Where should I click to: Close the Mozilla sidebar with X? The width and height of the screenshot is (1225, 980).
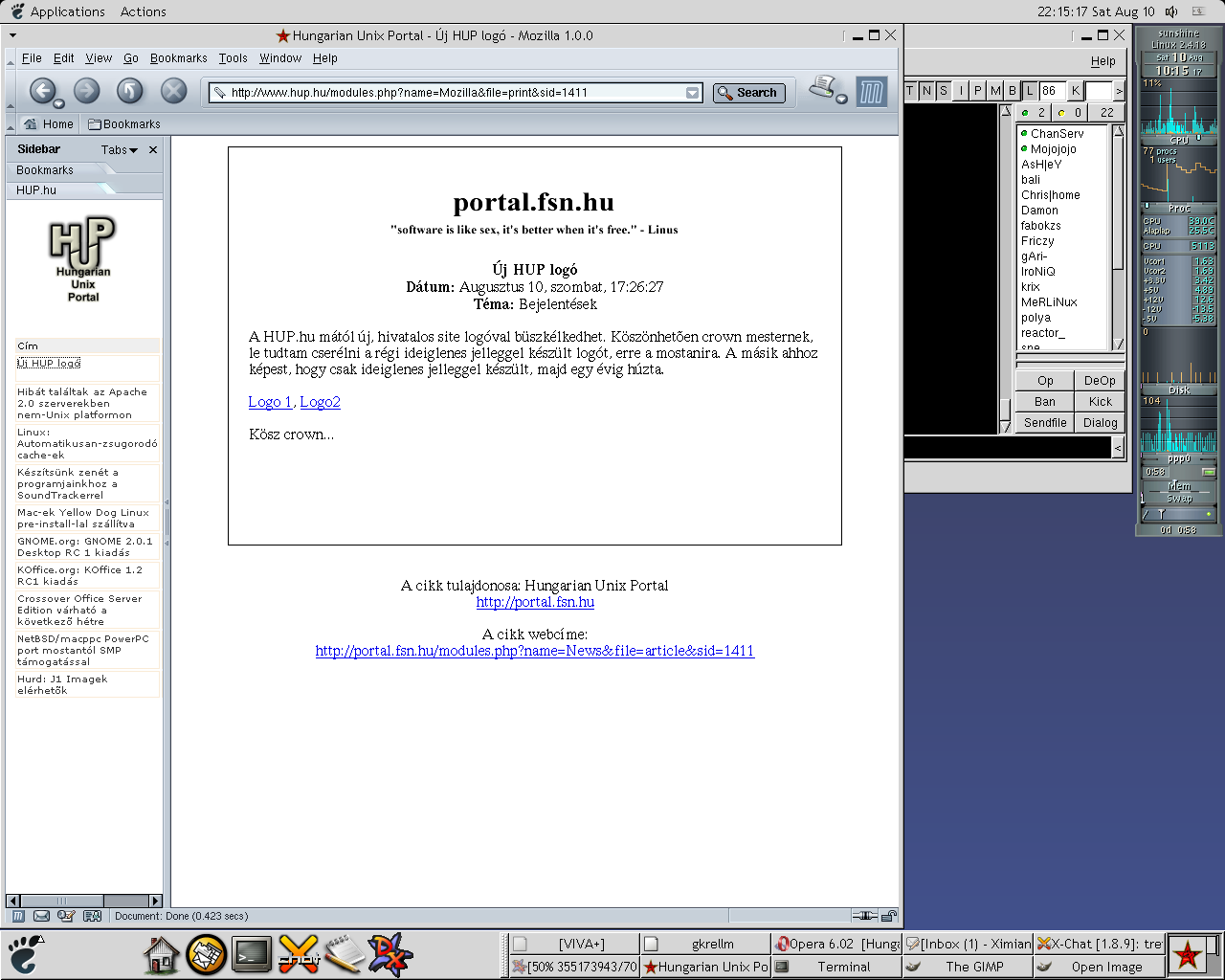coord(153,150)
